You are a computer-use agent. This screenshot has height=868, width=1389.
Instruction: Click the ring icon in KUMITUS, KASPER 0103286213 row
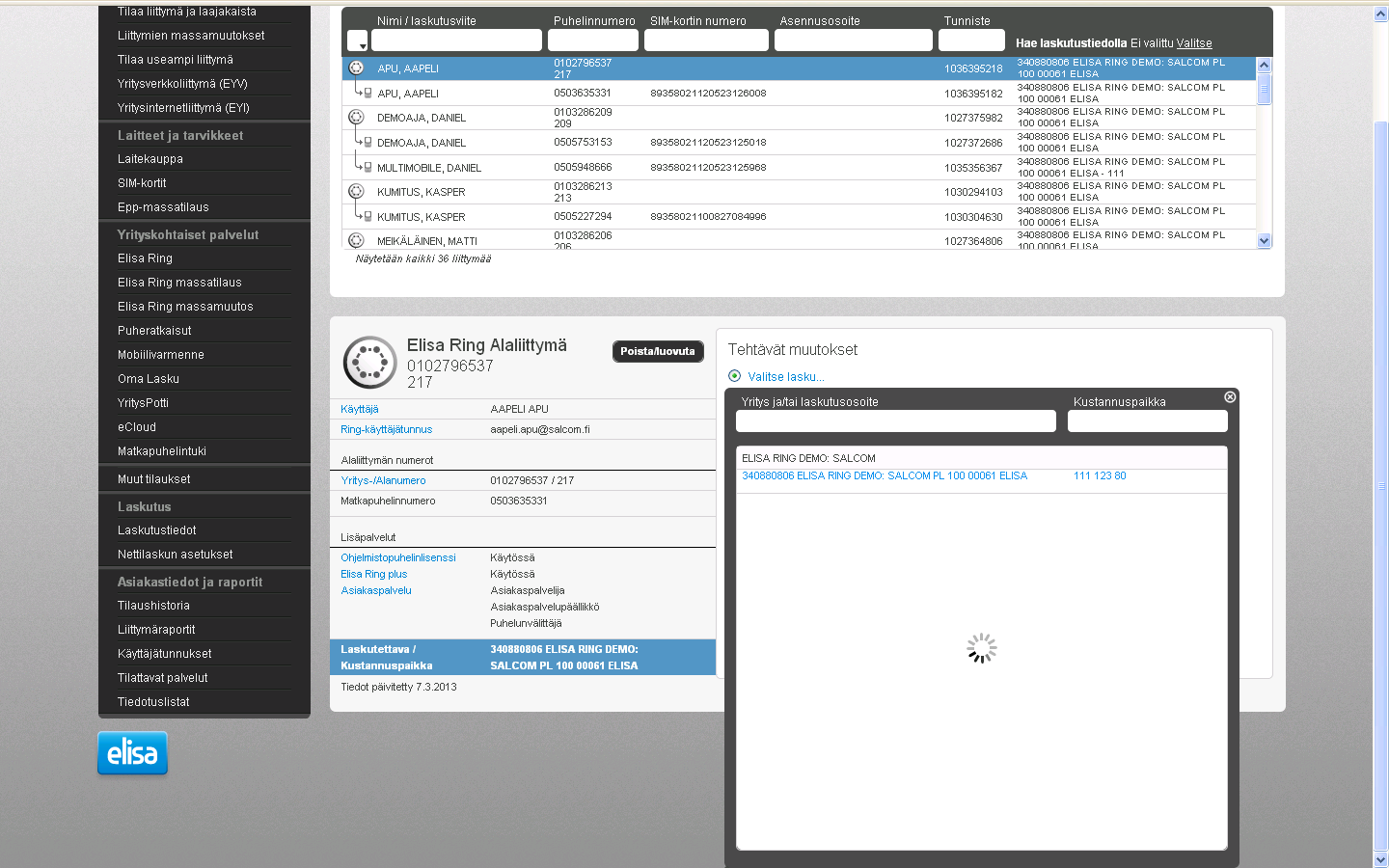356,191
